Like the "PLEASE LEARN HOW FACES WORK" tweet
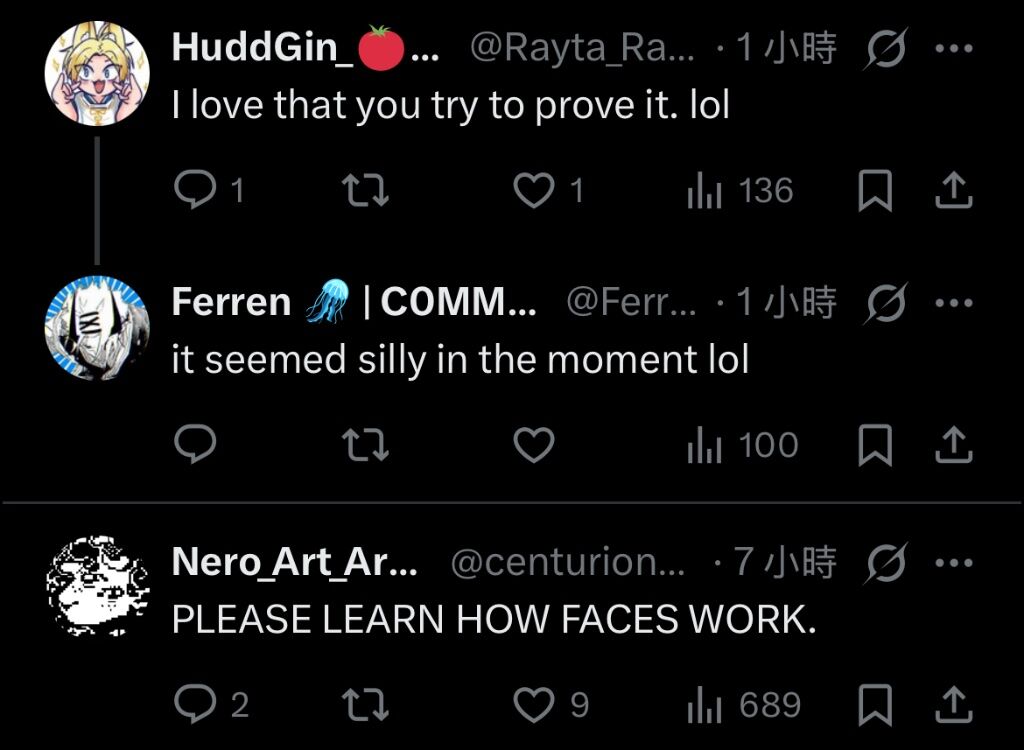 pos(533,705)
